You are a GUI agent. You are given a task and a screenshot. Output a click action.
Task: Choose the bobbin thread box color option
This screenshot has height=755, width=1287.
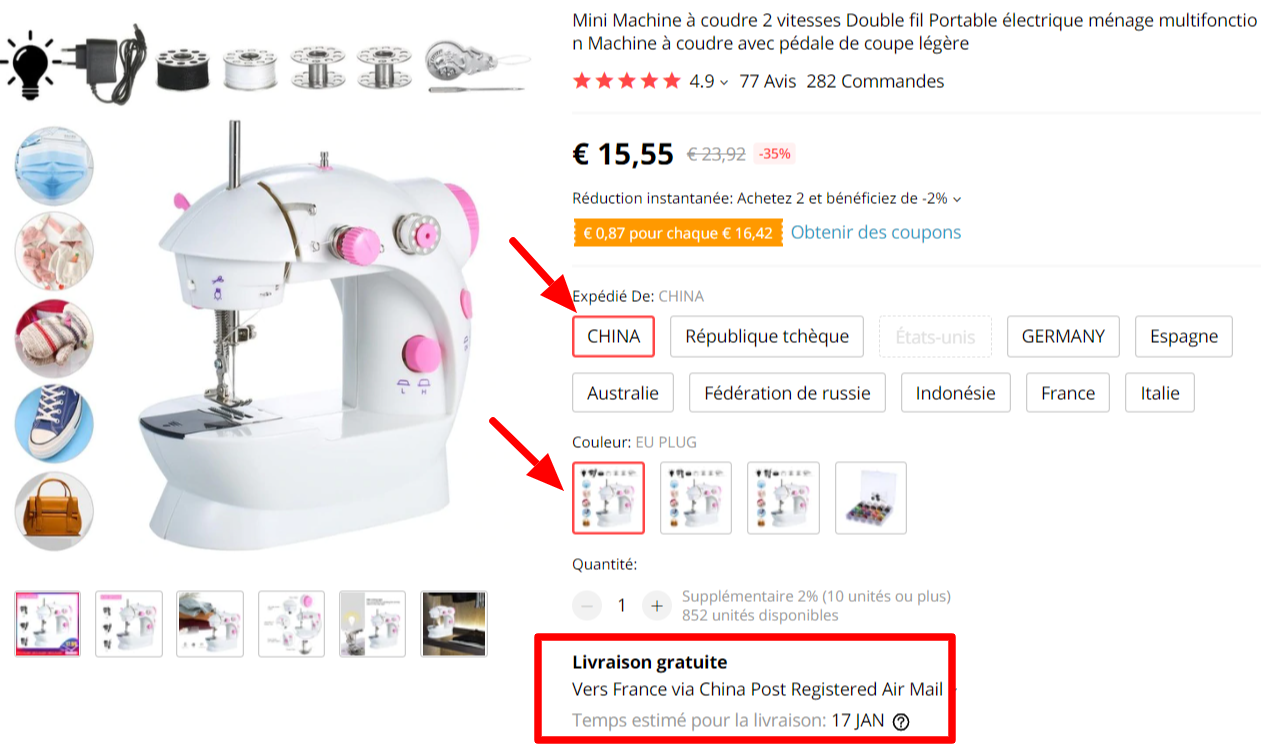[x=871, y=498]
